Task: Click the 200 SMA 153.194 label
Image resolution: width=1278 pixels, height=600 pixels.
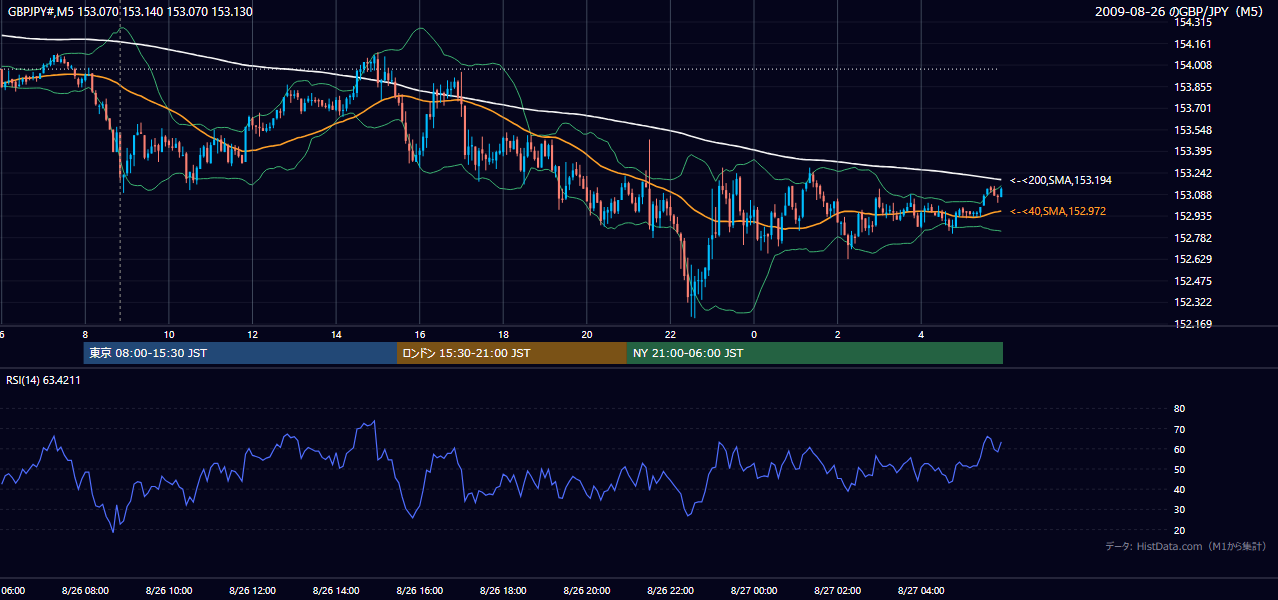Action: 1061,180
